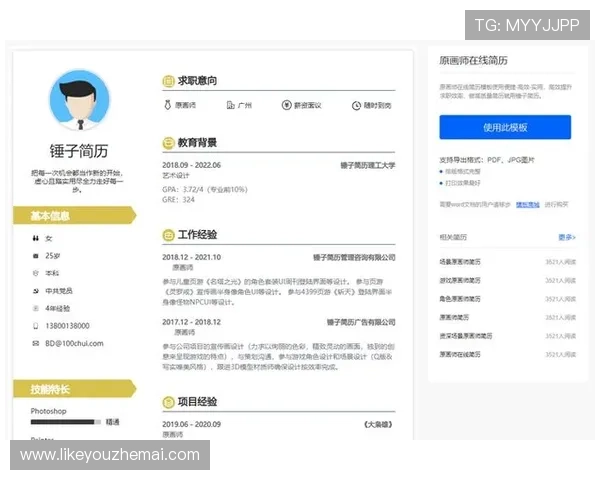Image resolution: width=600 pixels, height=480 pixels.
Task: Click the 工作经验 section icon
Action: point(168,235)
